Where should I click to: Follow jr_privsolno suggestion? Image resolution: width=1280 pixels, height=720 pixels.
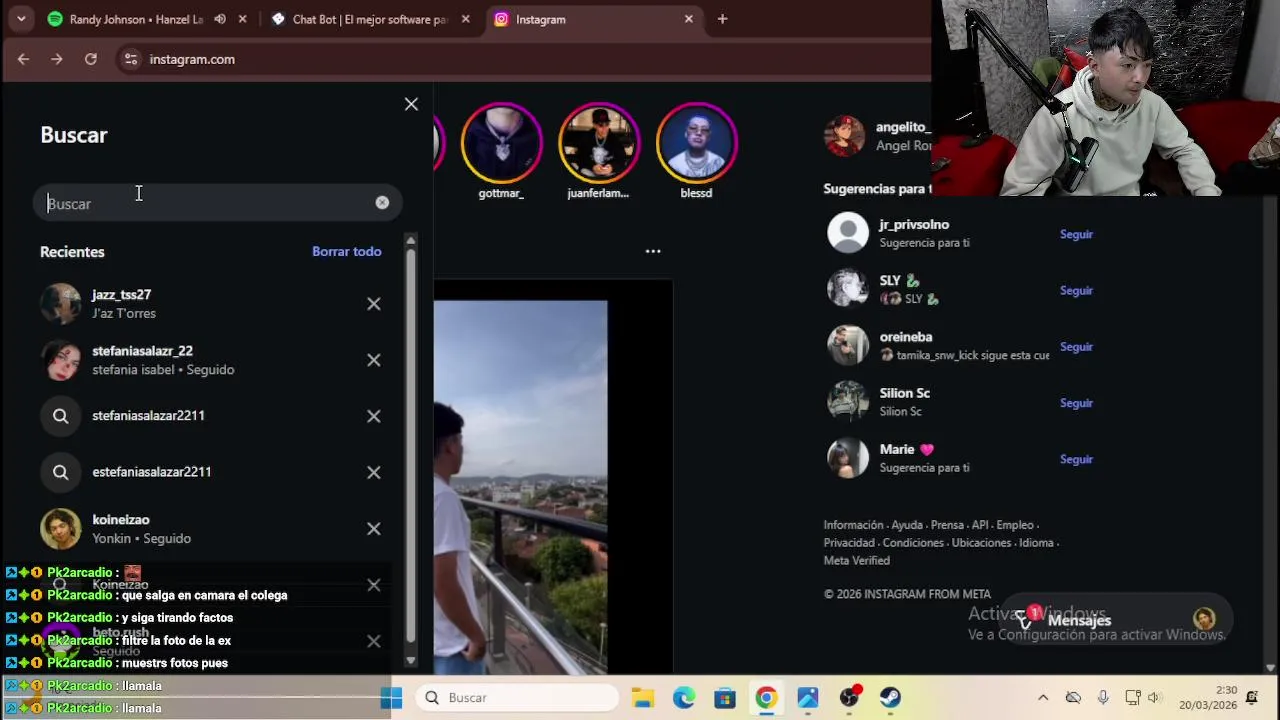click(x=1076, y=234)
